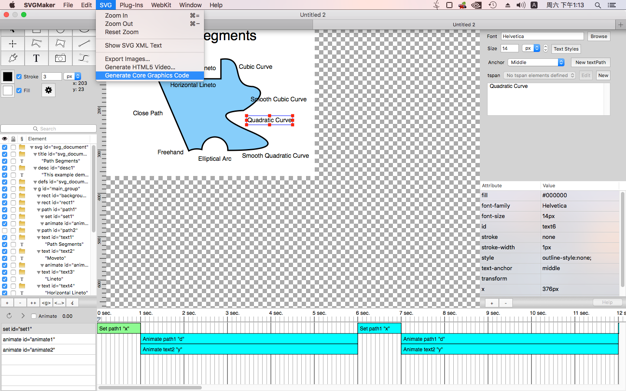Select the Text tool

click(x=36, y=58)
